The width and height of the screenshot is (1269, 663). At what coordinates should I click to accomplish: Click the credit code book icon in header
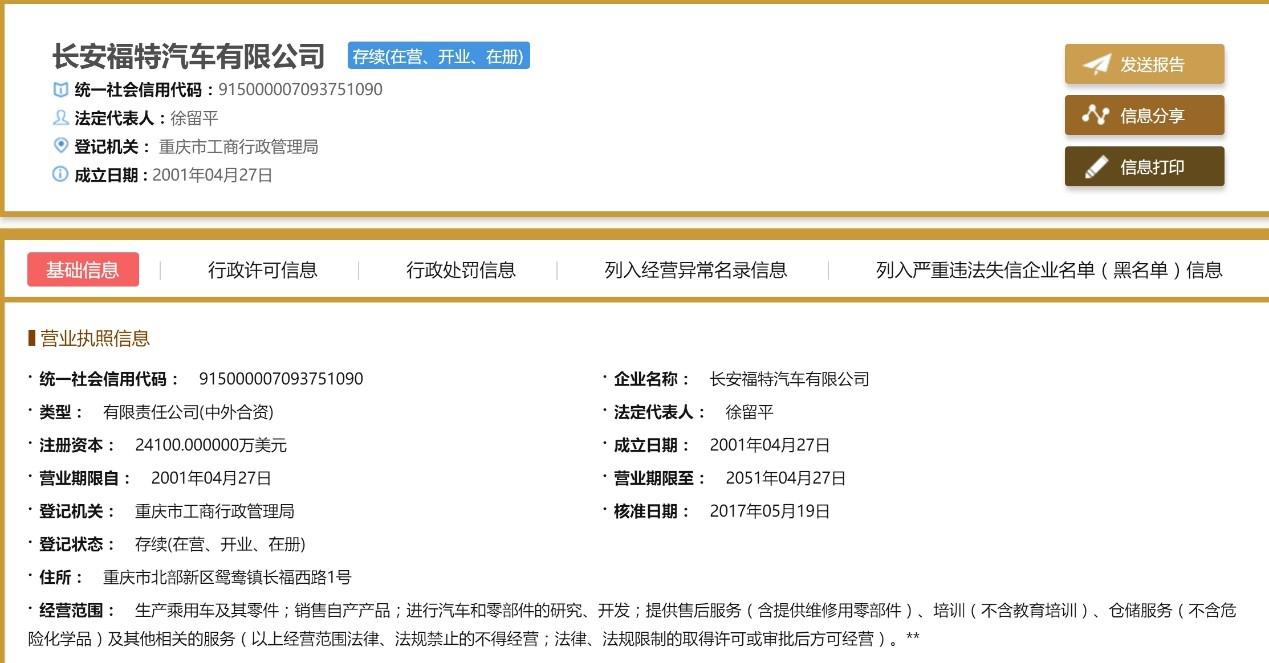61,90
